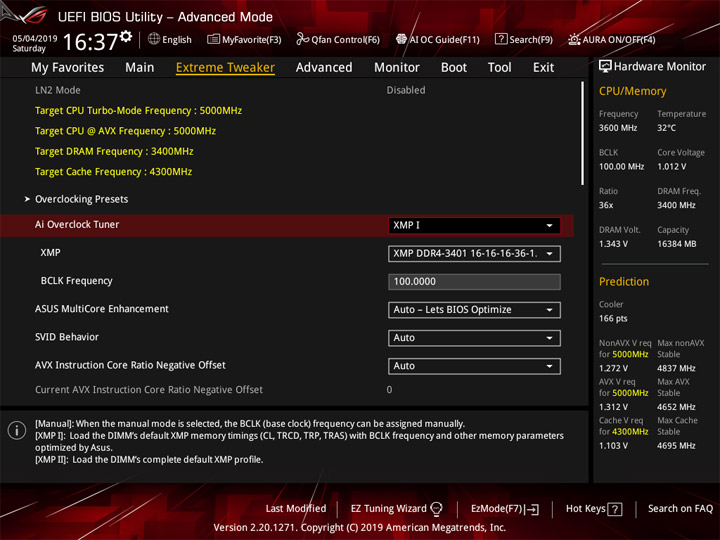Click the LN2 Mode Disabled value
720x540 pixels.
click(x=406, y=90)
